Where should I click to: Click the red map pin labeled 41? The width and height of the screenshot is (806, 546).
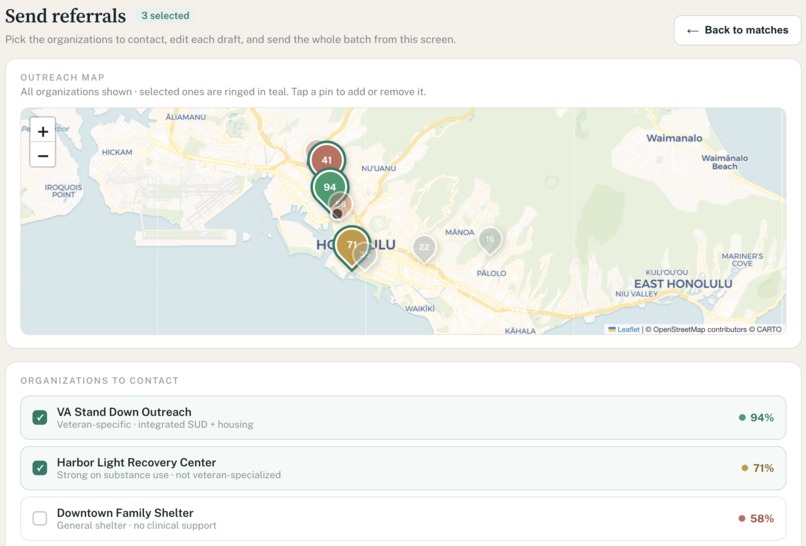click(326, 160)
